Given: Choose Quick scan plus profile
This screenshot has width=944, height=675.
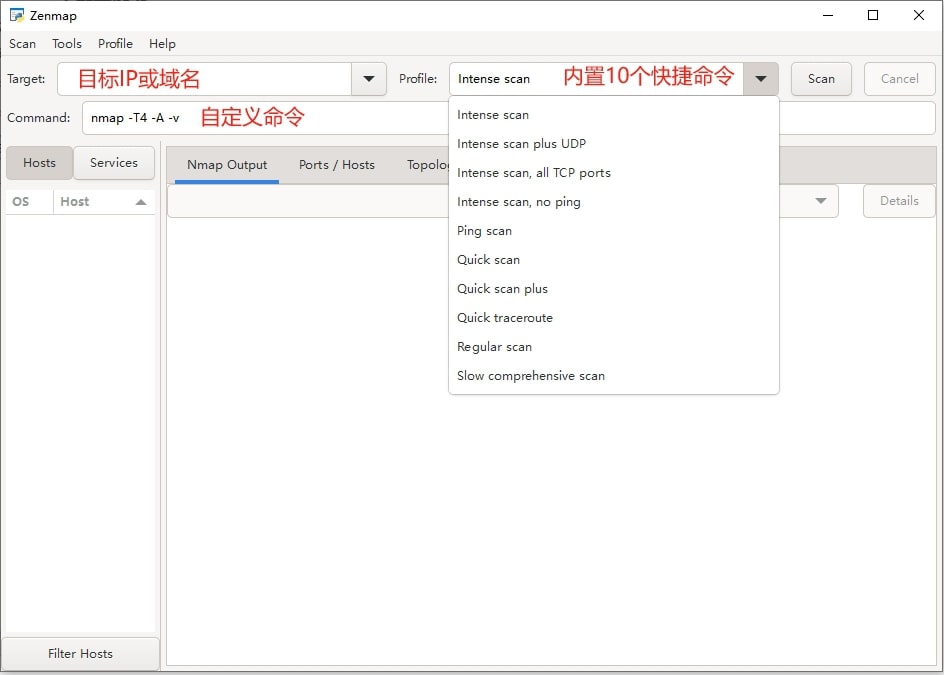Looking at the screenshot, I should pyautogui.click(x=614, y=288).
